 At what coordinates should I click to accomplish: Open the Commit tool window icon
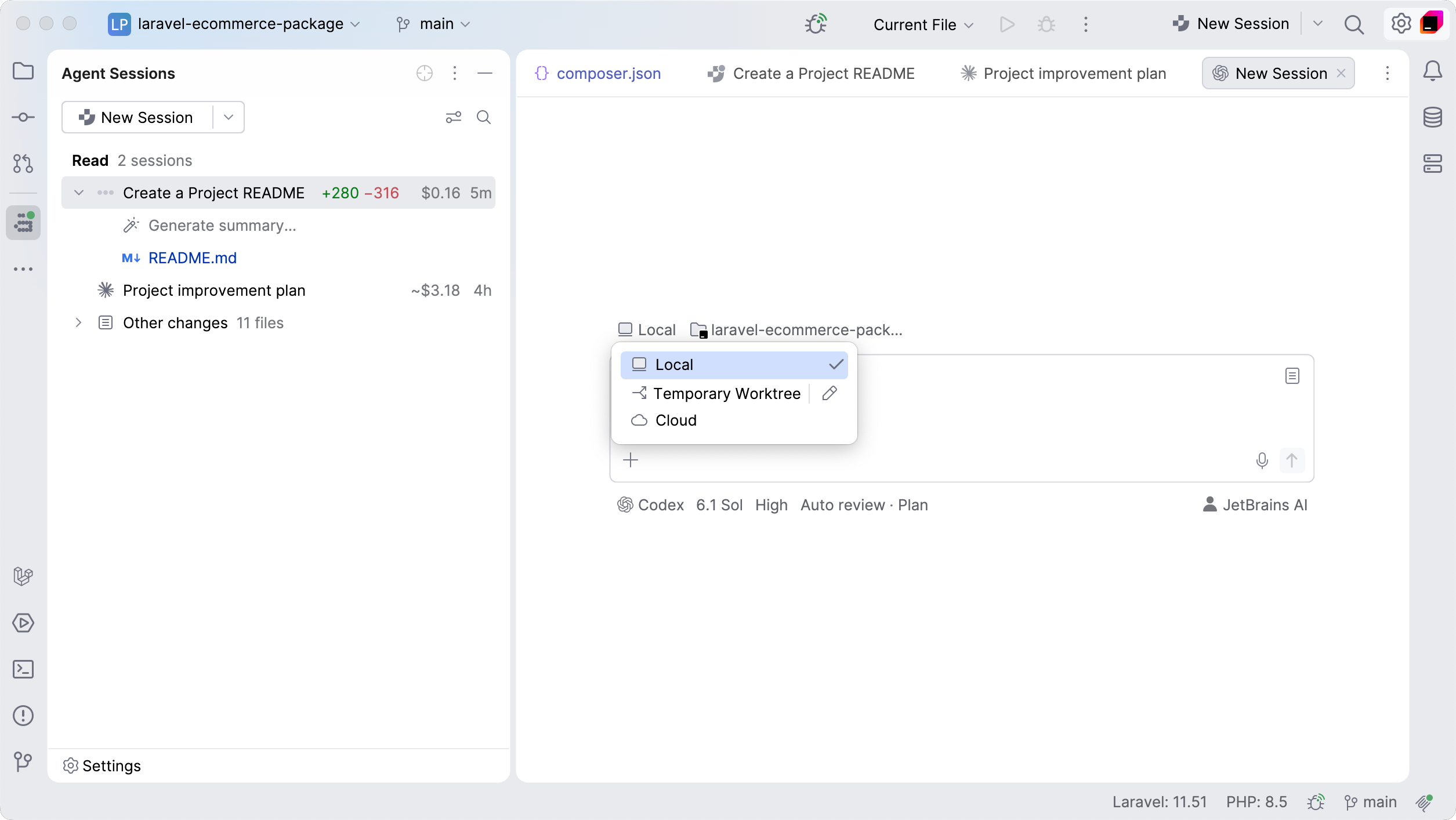tap(23, 118)
